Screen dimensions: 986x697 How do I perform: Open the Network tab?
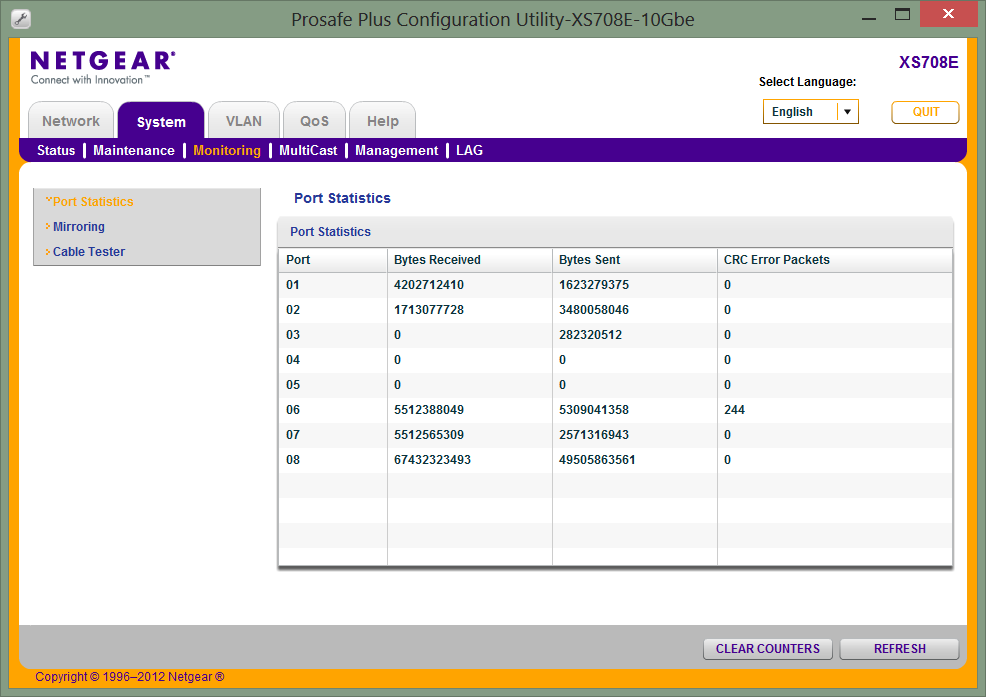(71, 121)
